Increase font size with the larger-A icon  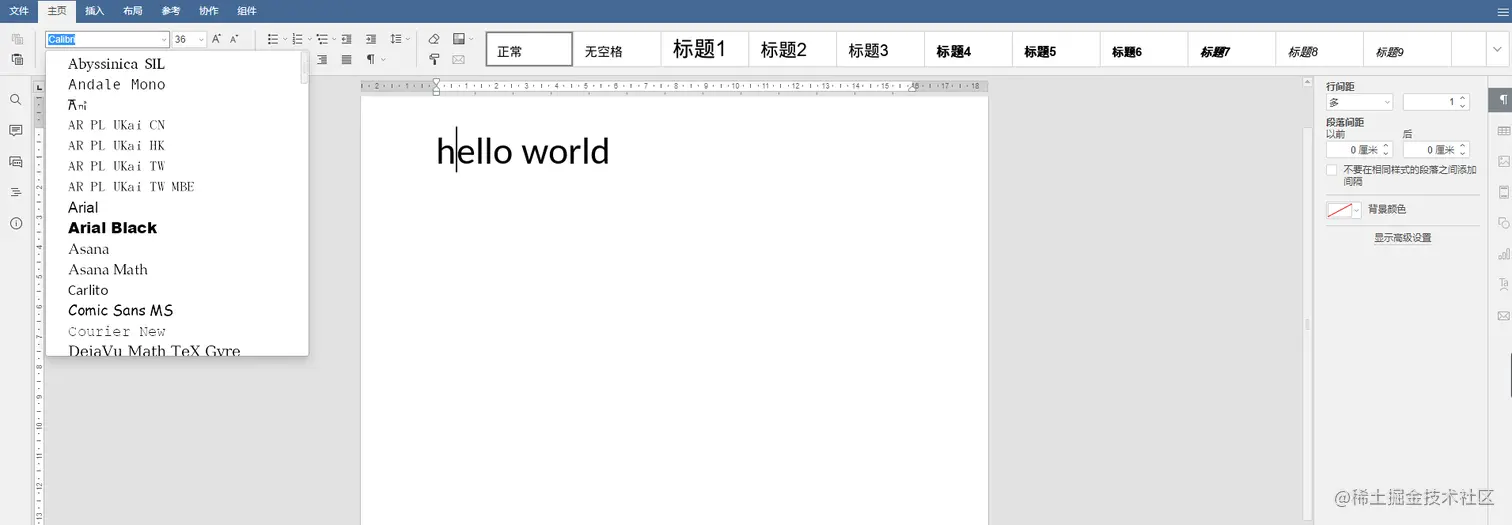(x=216, y=39)
